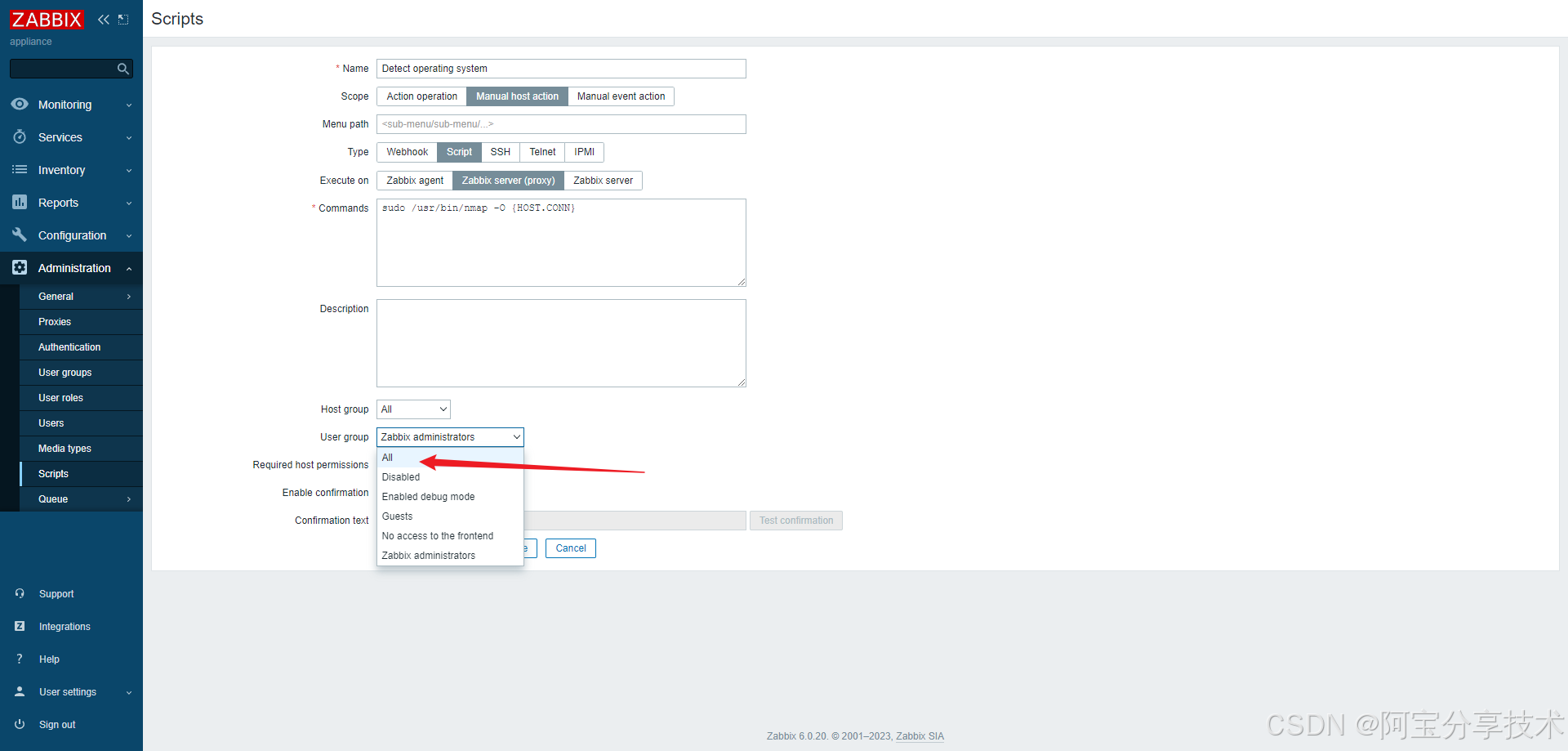1568x751 pixels.
Task: Set scope to Manual event action
Action: click(621, 96)
